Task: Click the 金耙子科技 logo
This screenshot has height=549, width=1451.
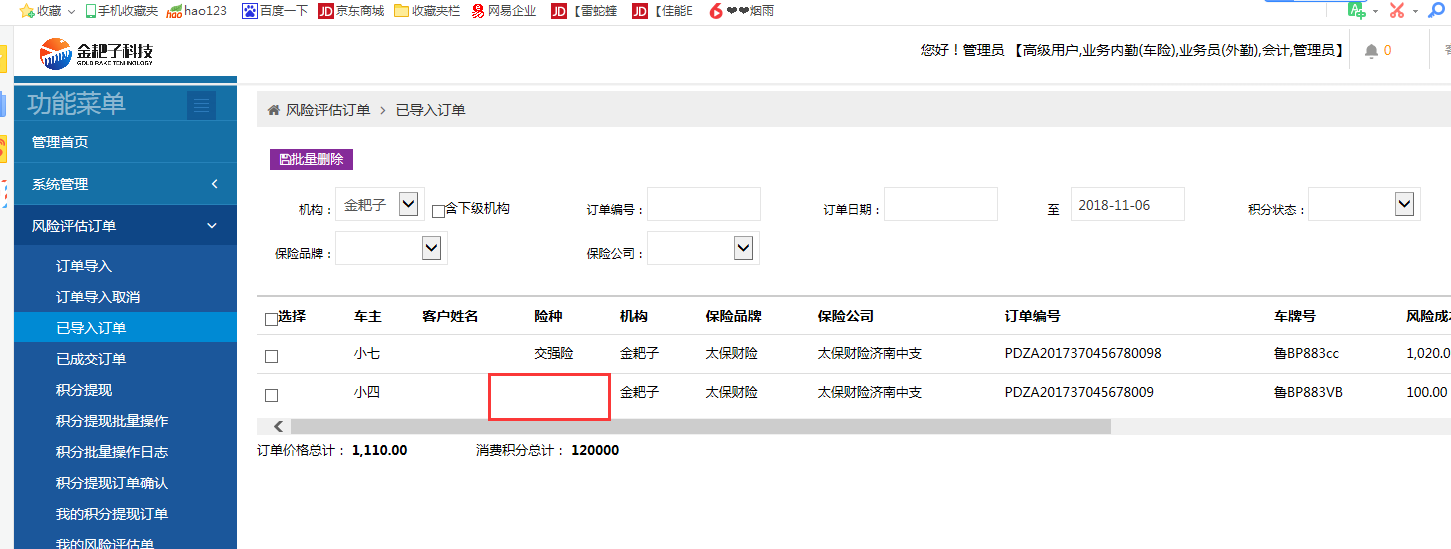Action: pyautogui.click(x=97, y=53)
